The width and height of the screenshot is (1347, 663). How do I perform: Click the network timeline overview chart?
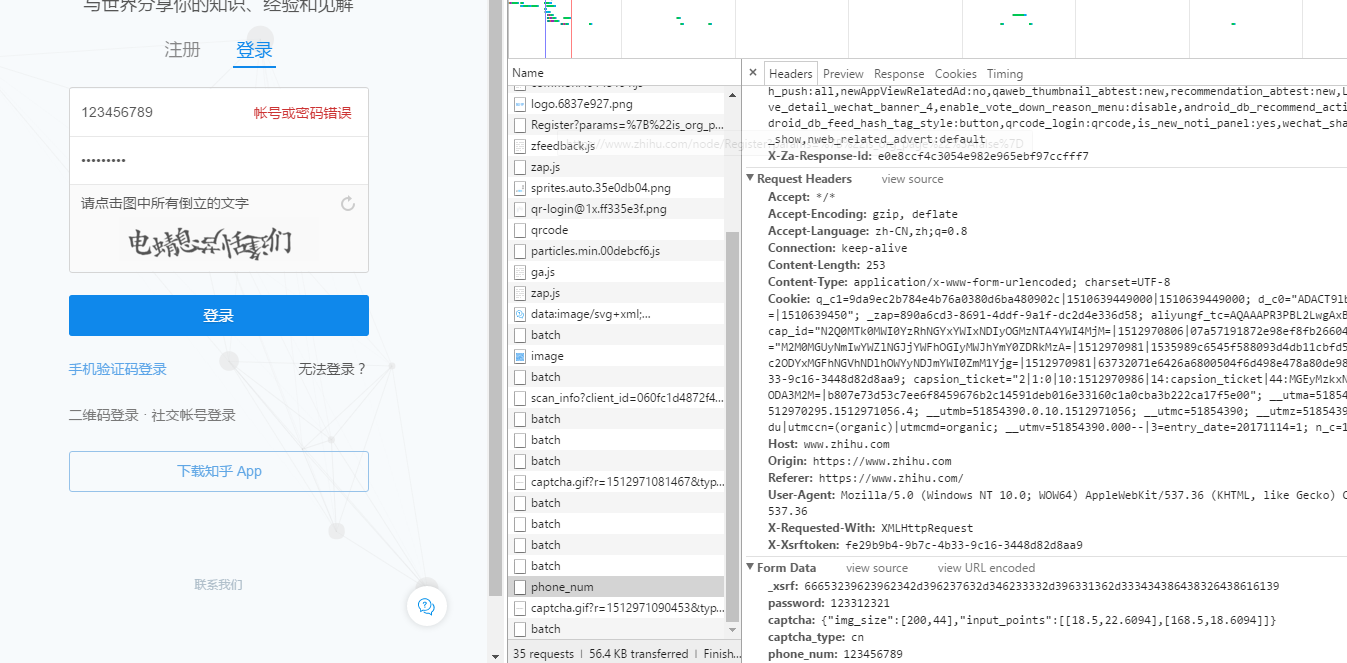tap(927, 28)
